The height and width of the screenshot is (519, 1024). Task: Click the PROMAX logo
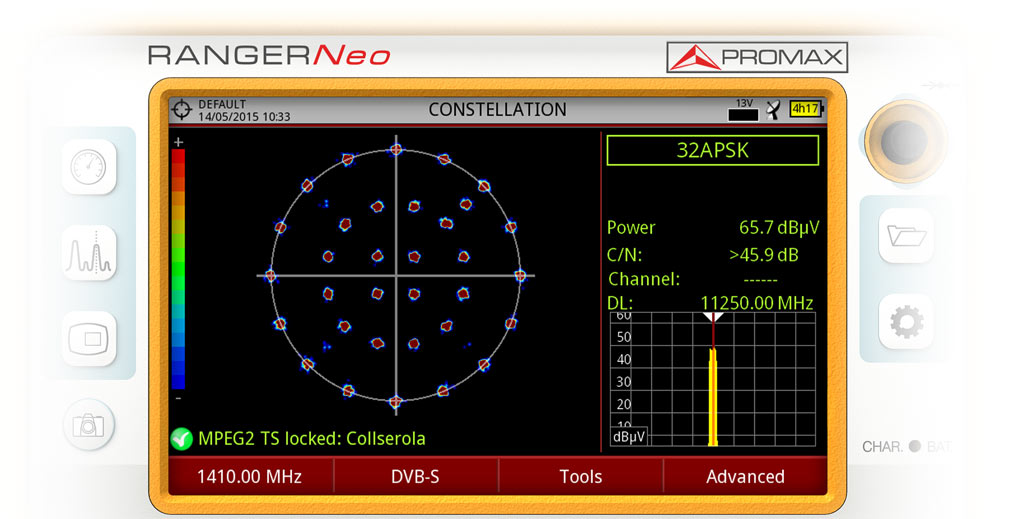pos(757,57)
